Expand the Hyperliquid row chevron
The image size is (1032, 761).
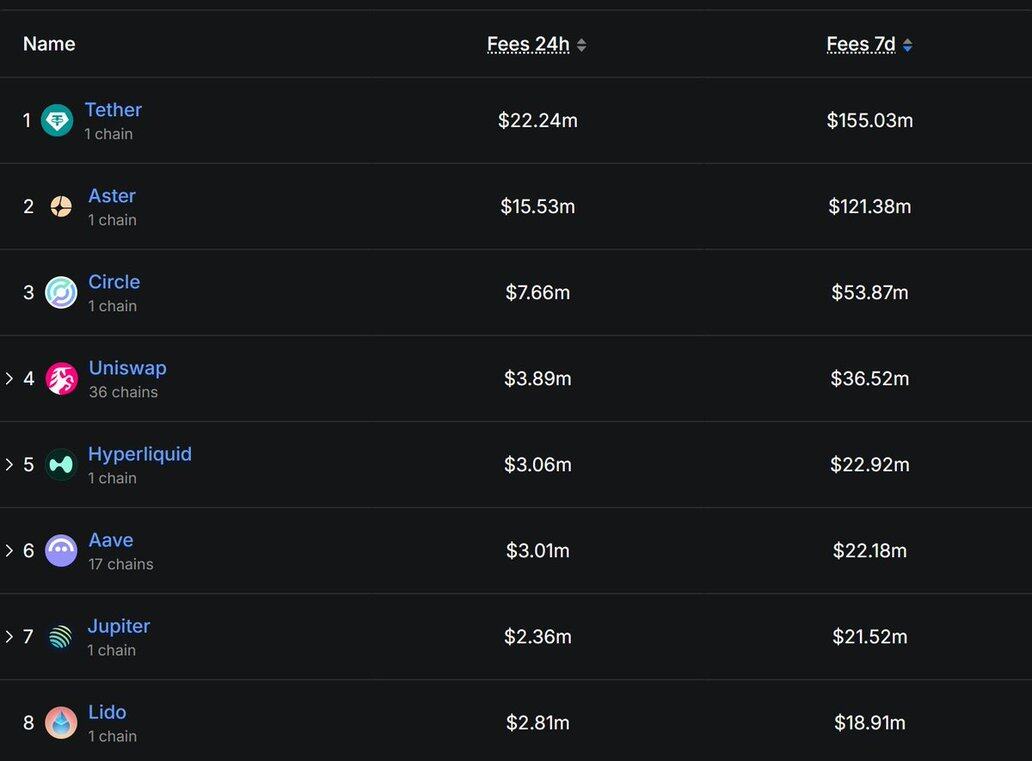(x=9, y=465)
